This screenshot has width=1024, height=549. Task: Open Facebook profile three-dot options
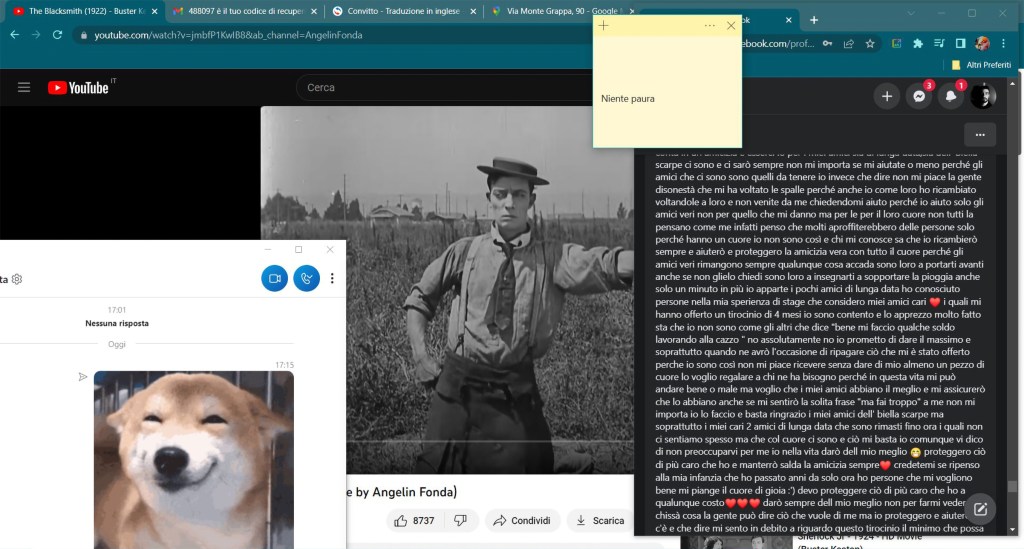[x=979, y=134]
